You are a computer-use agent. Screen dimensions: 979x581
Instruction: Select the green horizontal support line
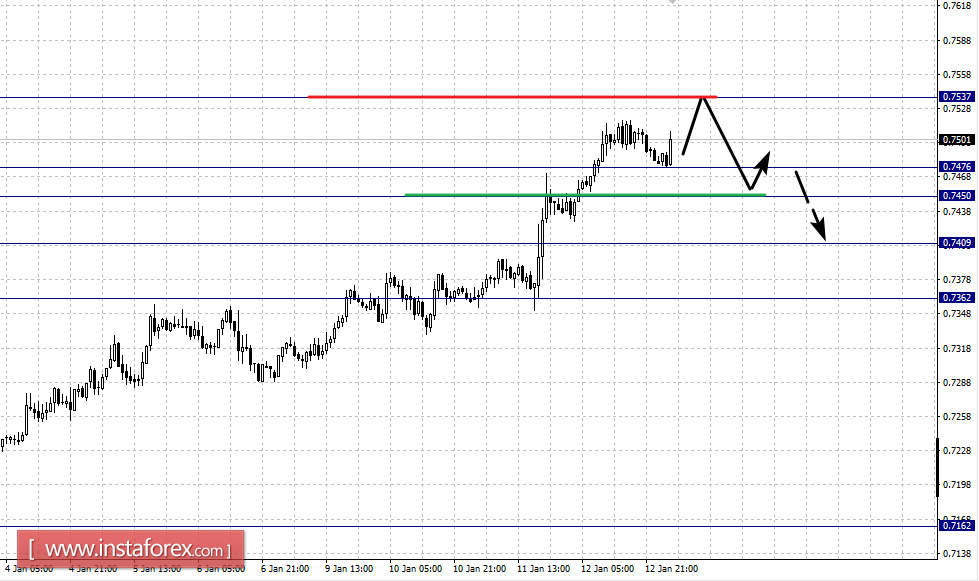(x=585, y=195)
